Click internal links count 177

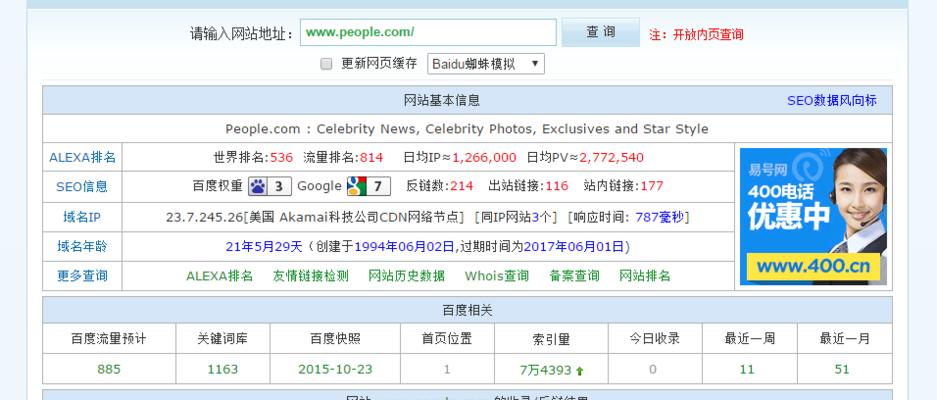tap(652, 186)
